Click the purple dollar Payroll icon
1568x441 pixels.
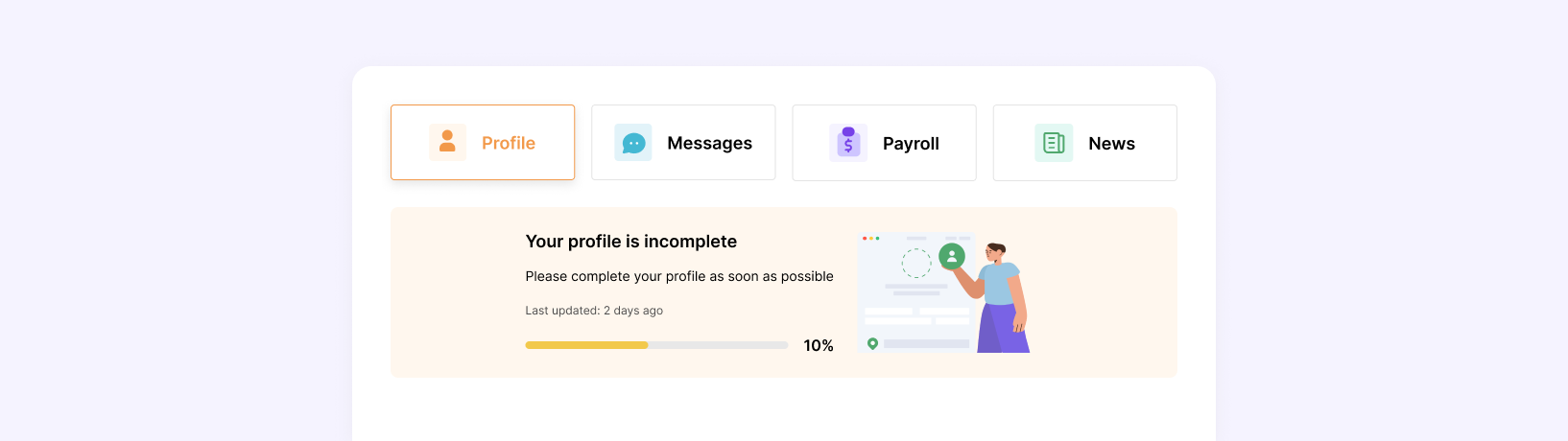(848, 143)
